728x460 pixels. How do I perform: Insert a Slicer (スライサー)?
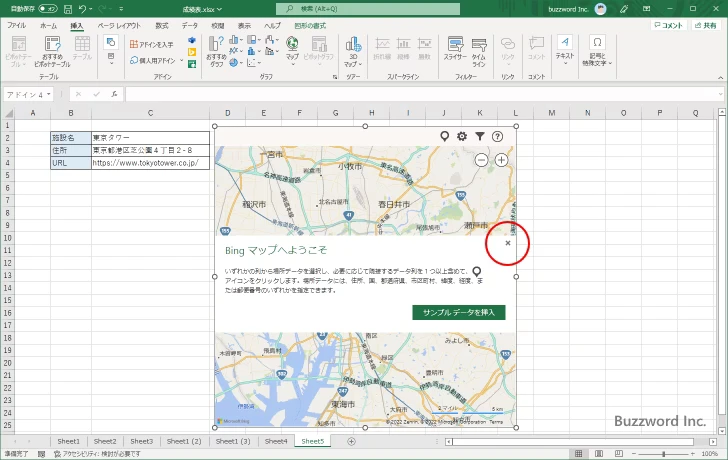click(455, 49)
